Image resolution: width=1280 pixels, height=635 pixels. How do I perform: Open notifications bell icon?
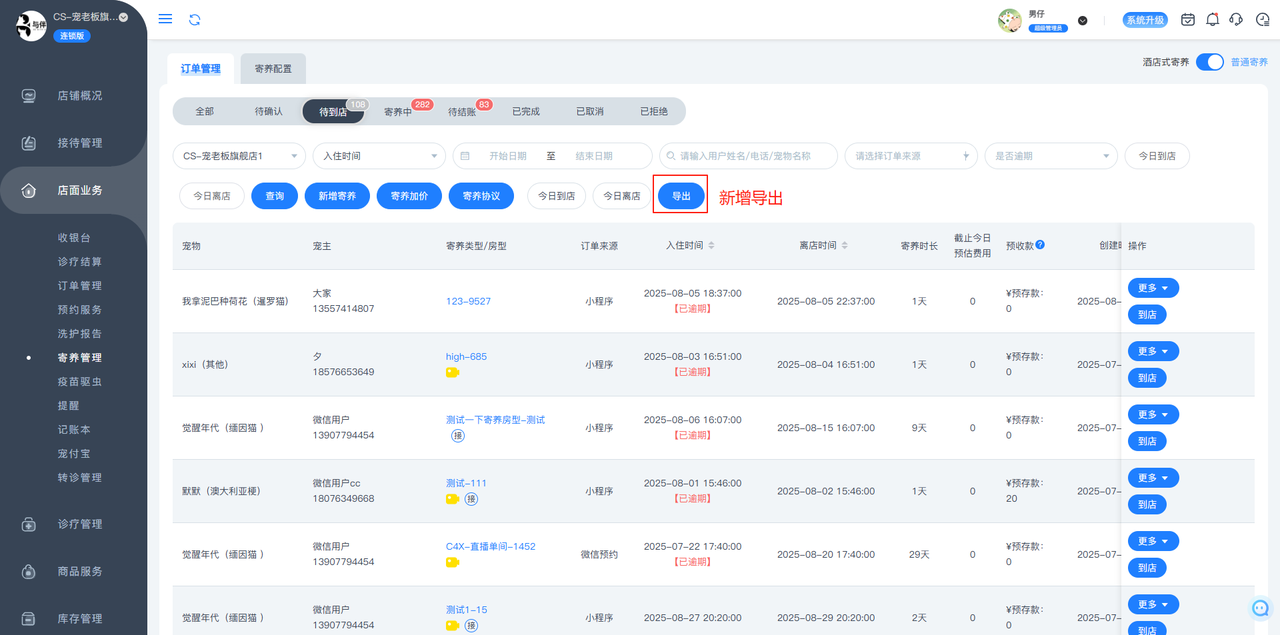tap(1212, 19)
